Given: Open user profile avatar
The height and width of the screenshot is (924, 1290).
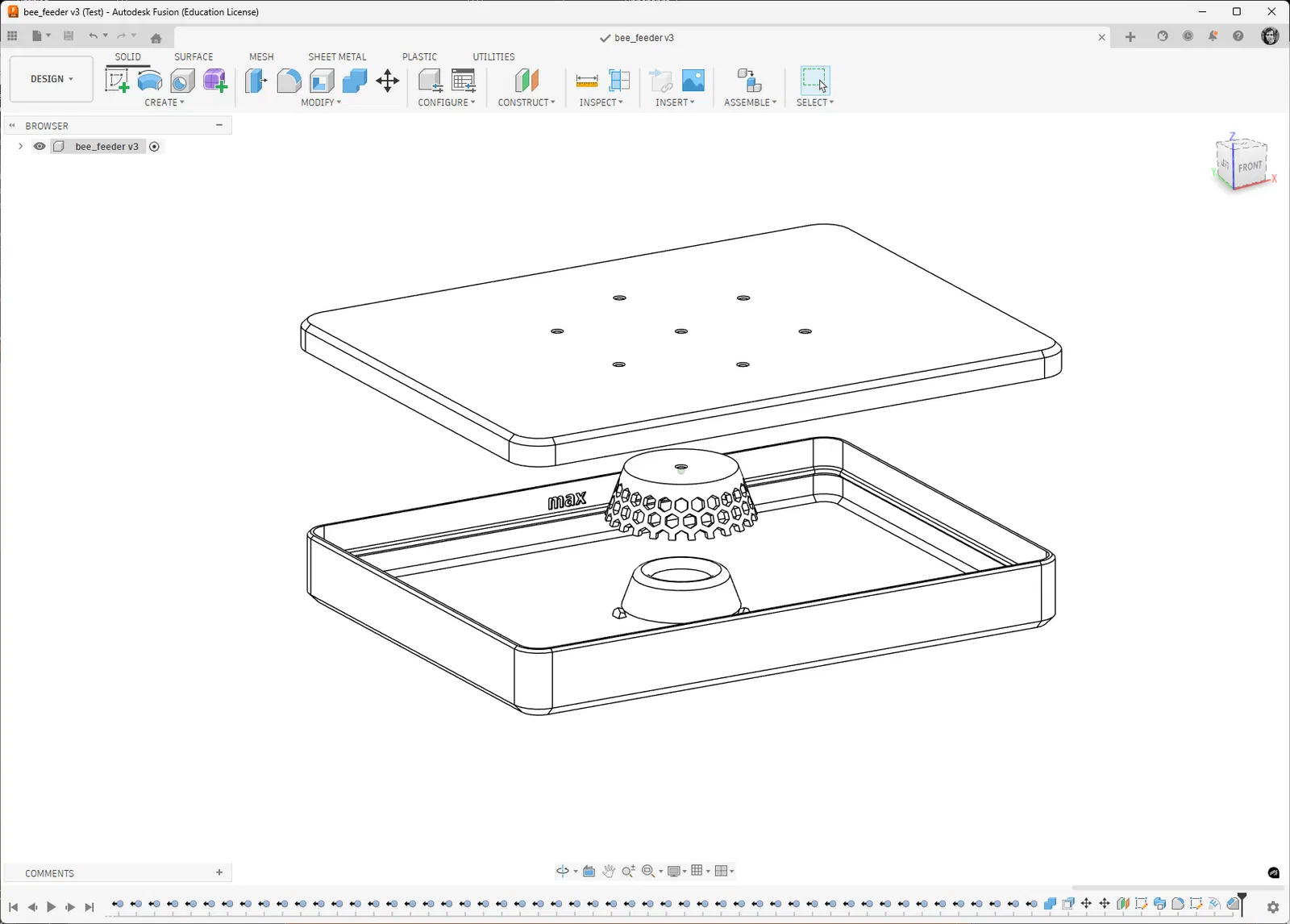Looking at the screenshot, I should pos(1270,36).
